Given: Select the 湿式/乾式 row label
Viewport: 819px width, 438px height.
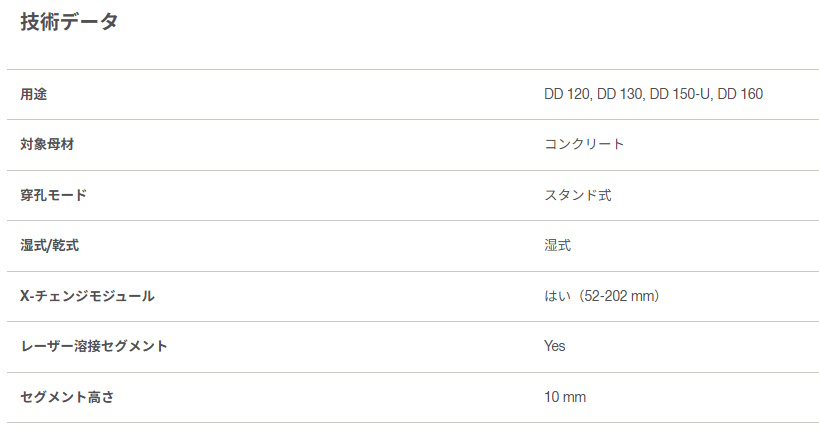Looking at the screenshot, I should click(x=49, y=246).
